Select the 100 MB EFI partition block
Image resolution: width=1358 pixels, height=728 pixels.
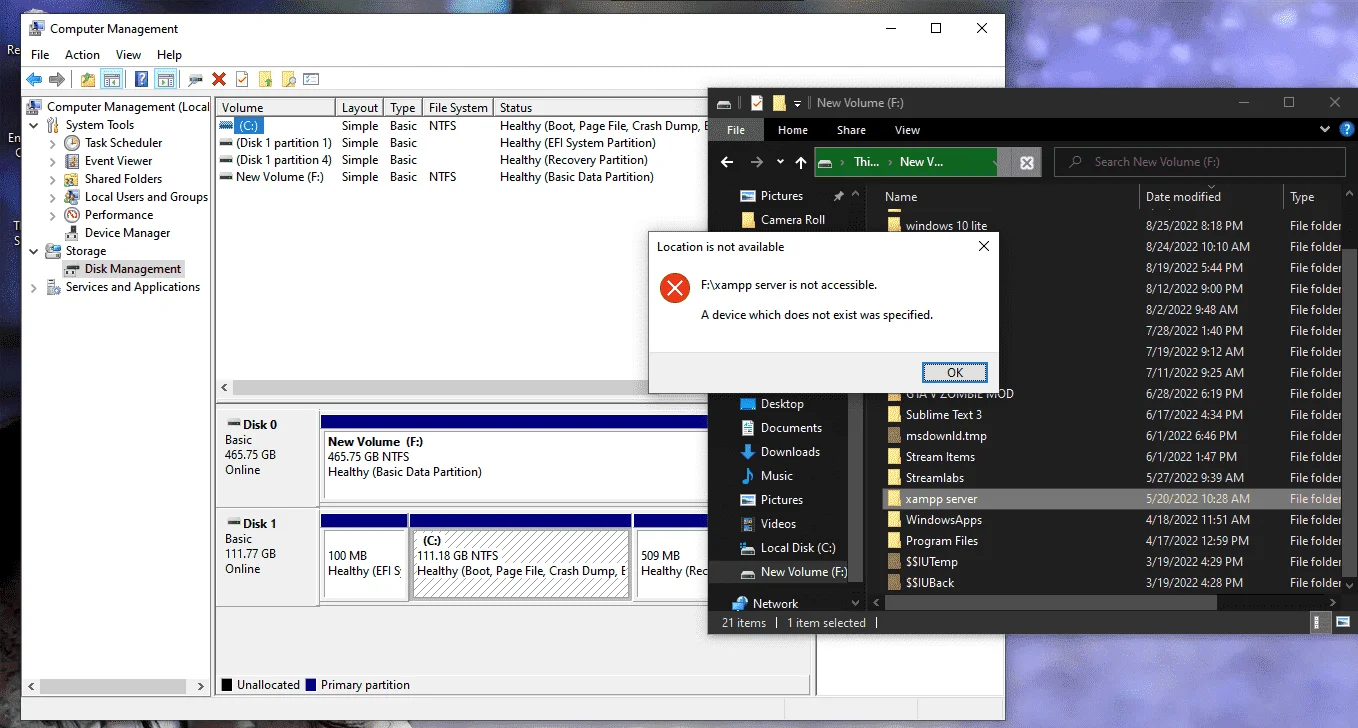(364, 564)
